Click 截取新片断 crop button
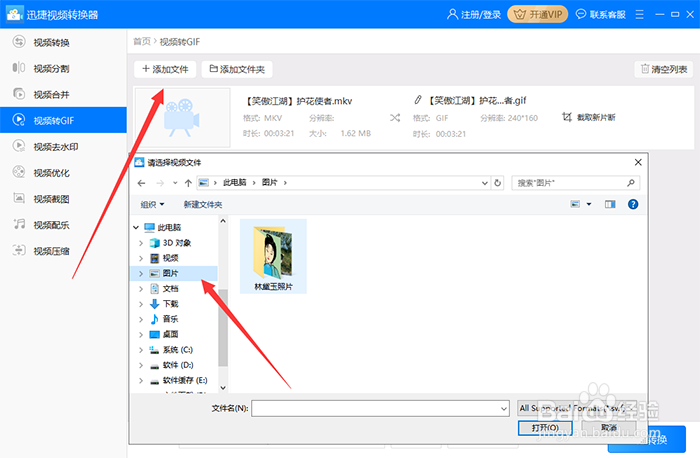The height and width of the screenshot is (458, 700). pyautogui.click(x=589, y=117)
